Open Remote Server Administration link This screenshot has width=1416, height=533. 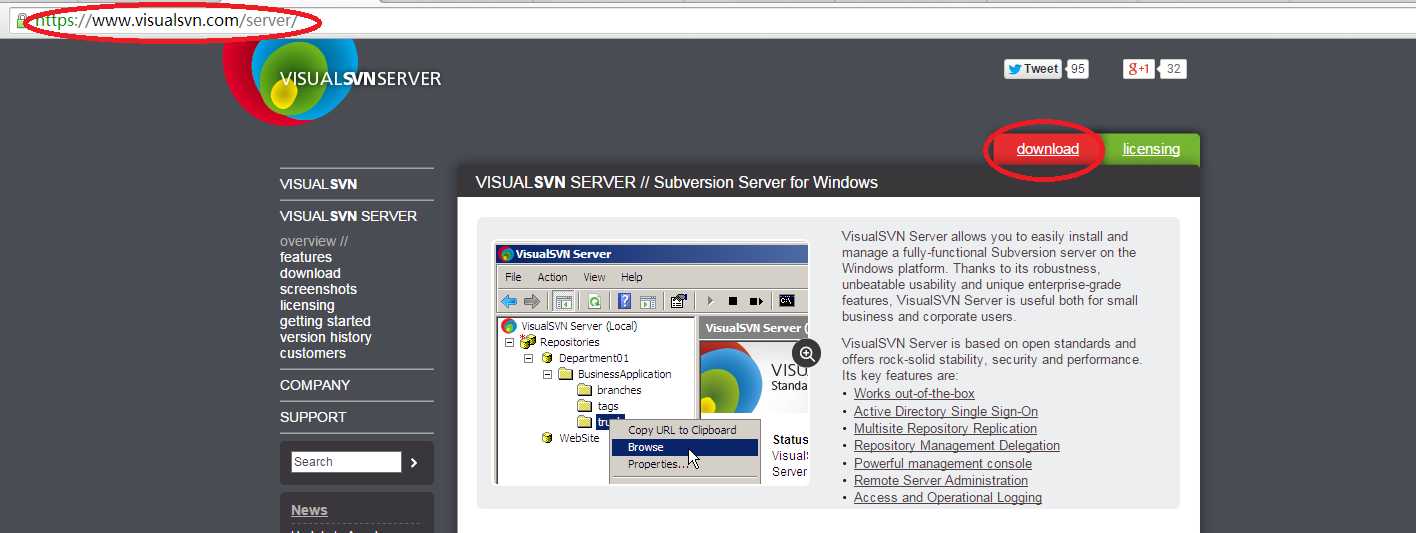[x=941, y=480]
